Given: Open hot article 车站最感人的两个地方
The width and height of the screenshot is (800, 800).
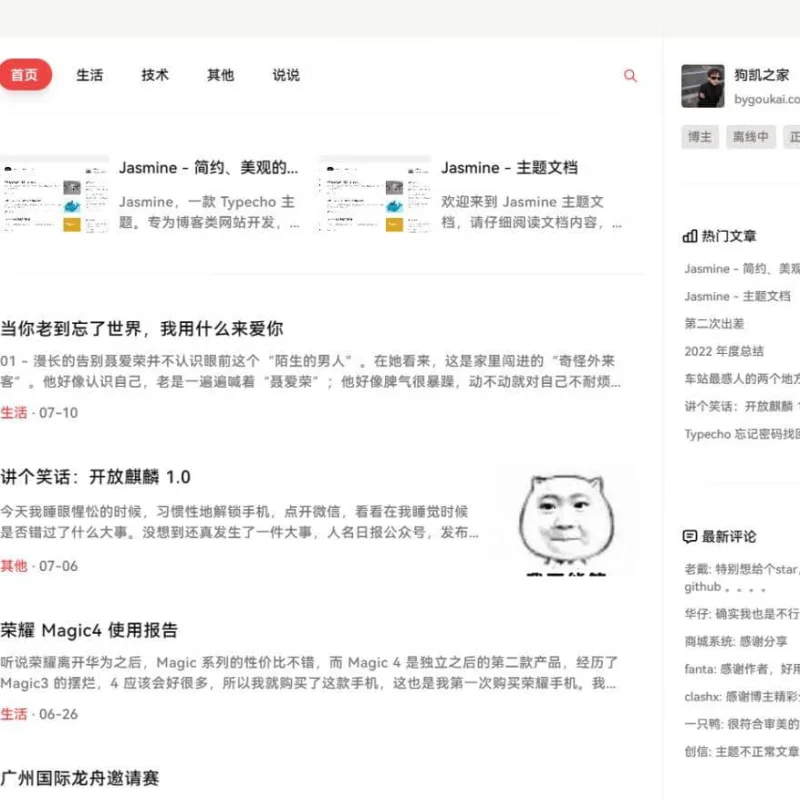Looking at the screenshot, I should point(742,379).
